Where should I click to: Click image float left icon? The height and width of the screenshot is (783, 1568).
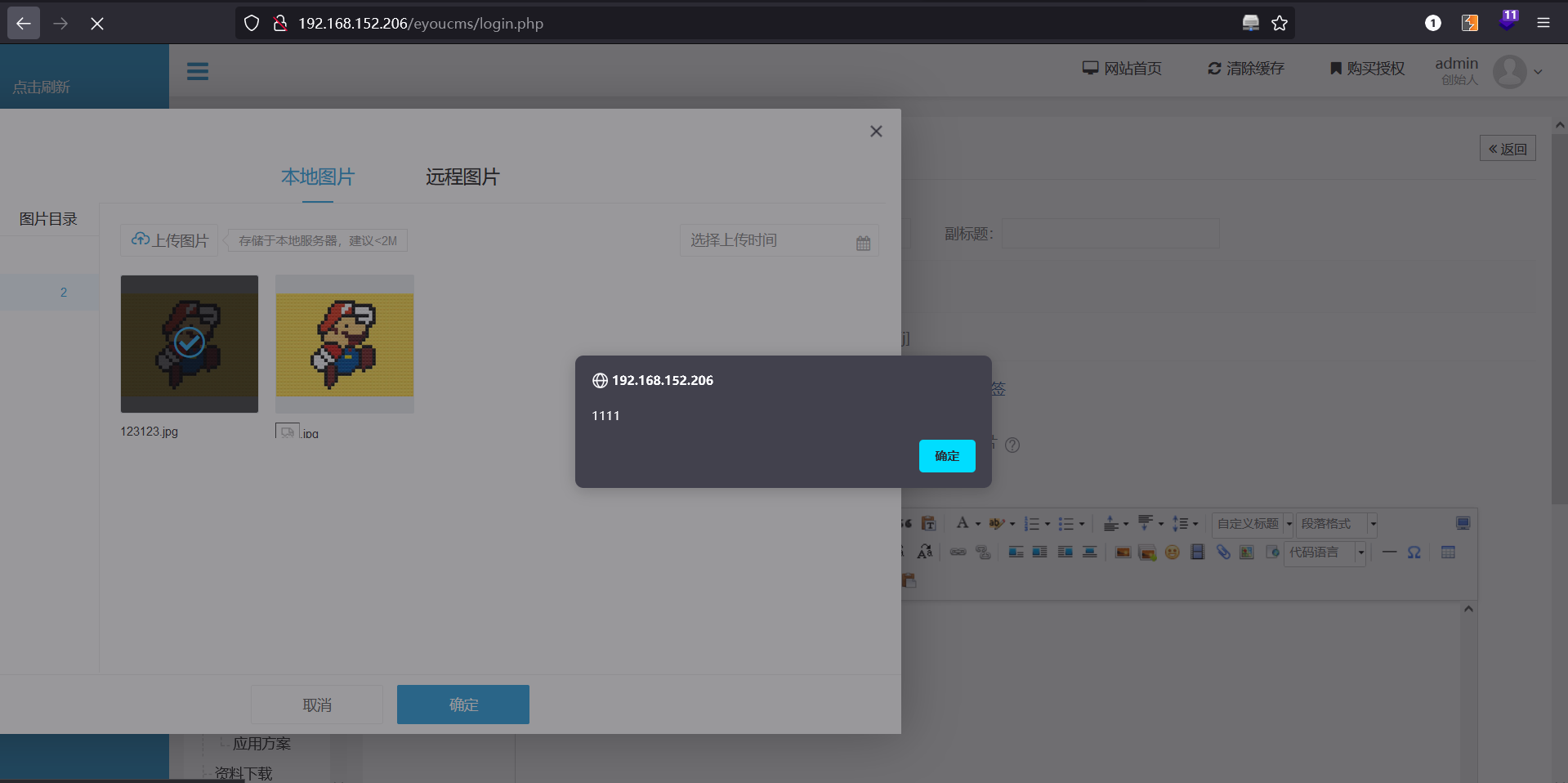1039,553
